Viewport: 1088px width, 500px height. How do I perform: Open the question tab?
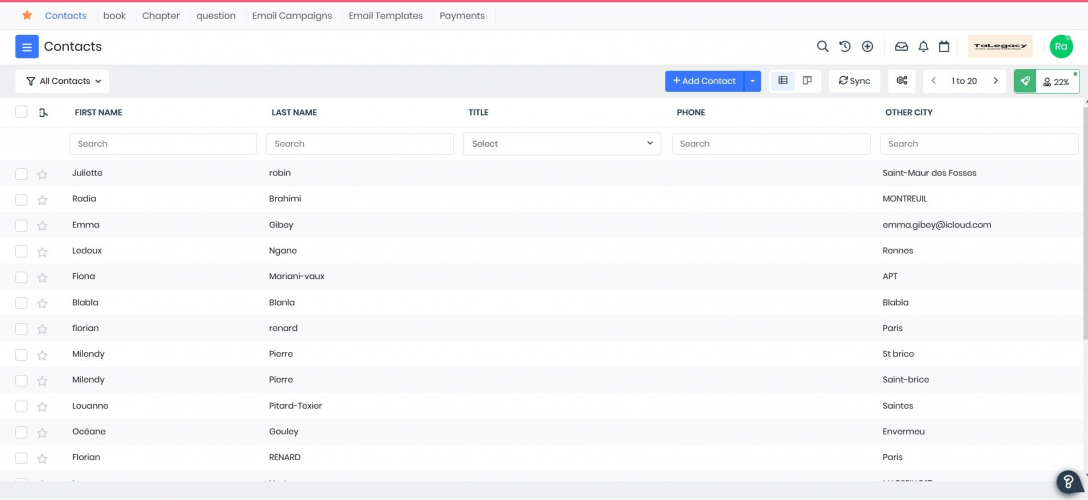pos(216,15)
